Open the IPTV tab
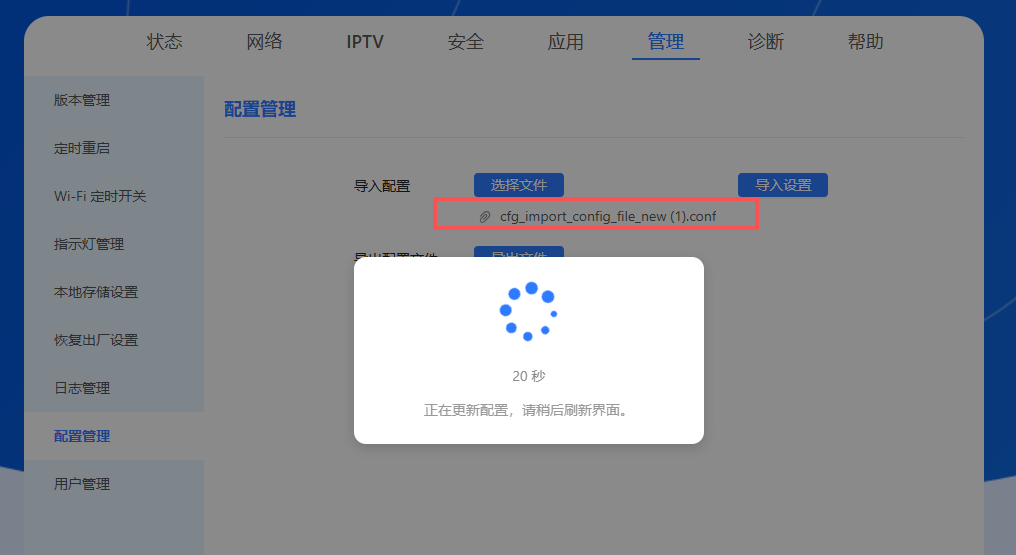The width and height of the screenshot is (1016, 555). point(365,42)
